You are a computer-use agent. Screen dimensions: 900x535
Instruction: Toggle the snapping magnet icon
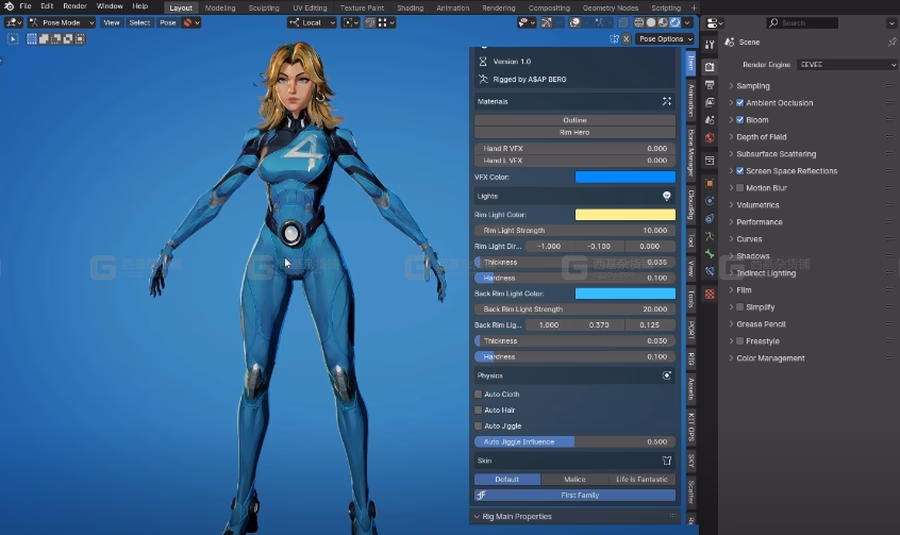(x=371, y=23)
